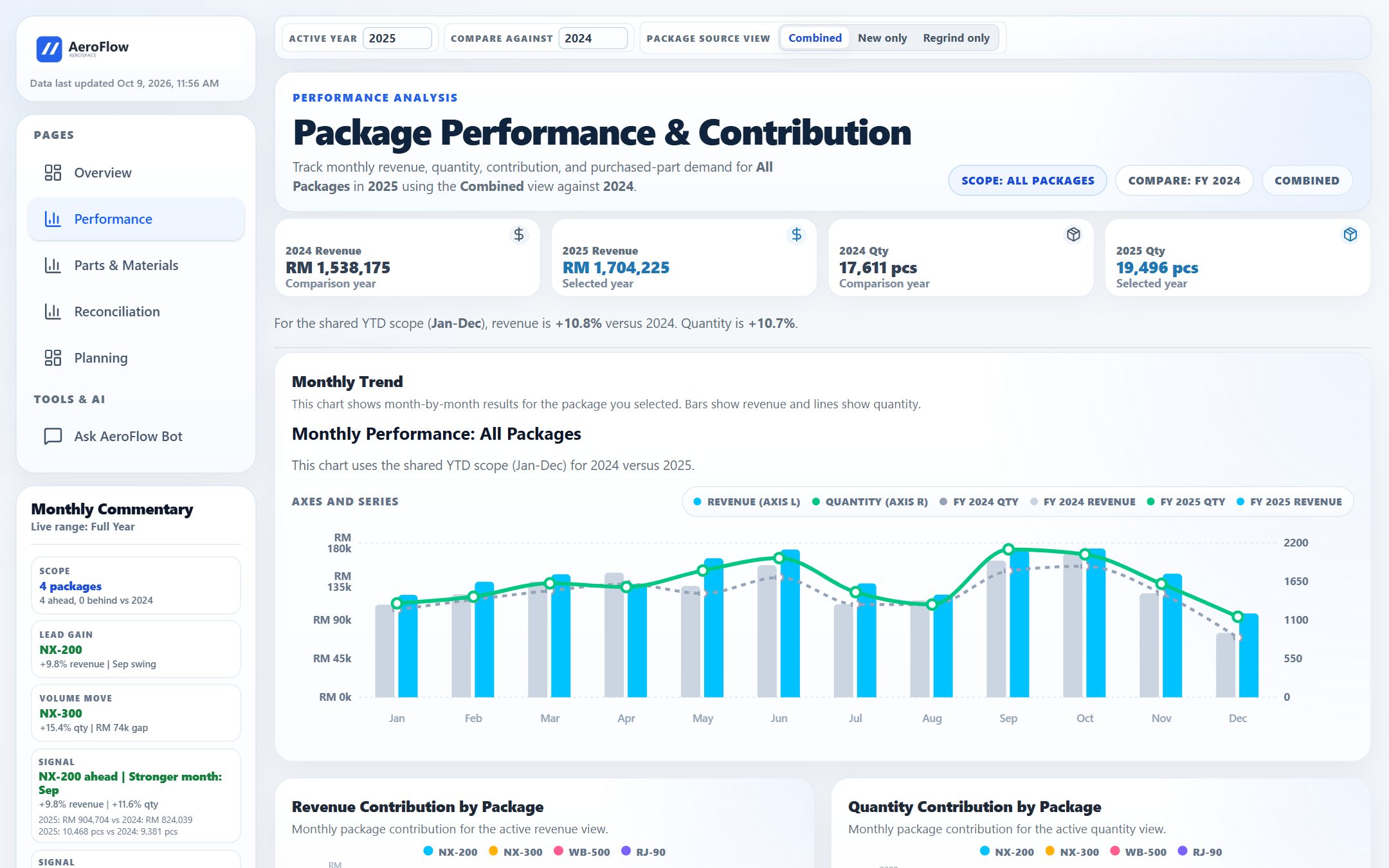Click dollar icon on 2024 Revenue card
This screenshot has width=1389, height=868.
coord(519,235)
